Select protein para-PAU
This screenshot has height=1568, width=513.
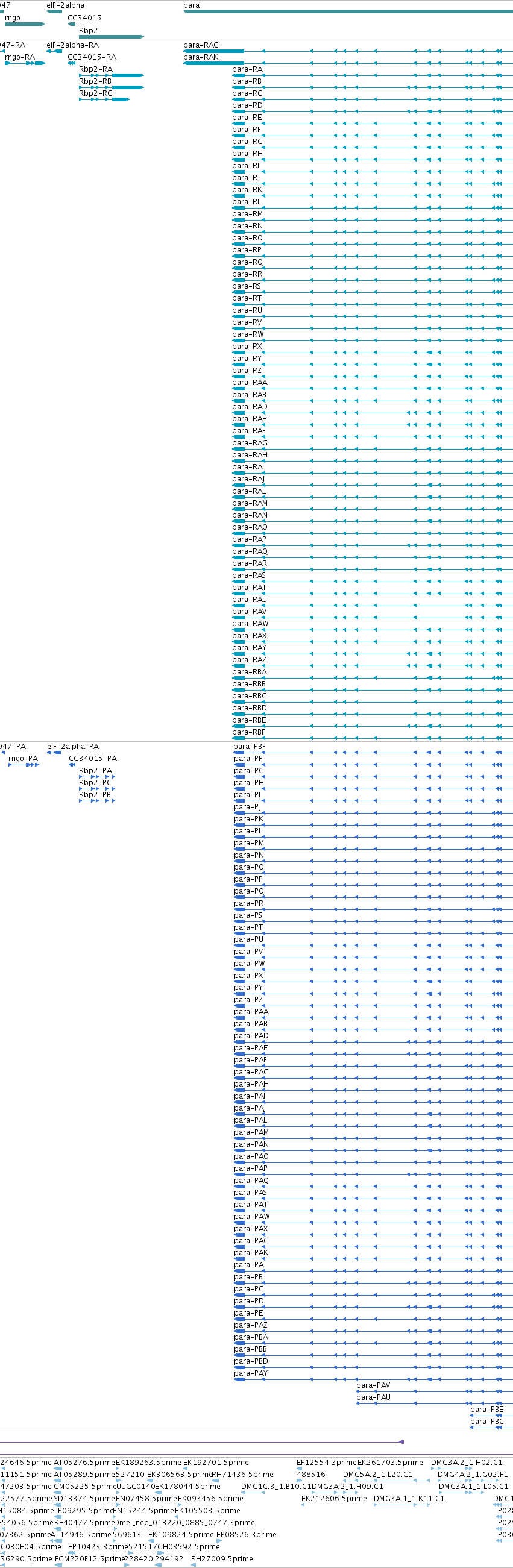(x=374, y=1397)
